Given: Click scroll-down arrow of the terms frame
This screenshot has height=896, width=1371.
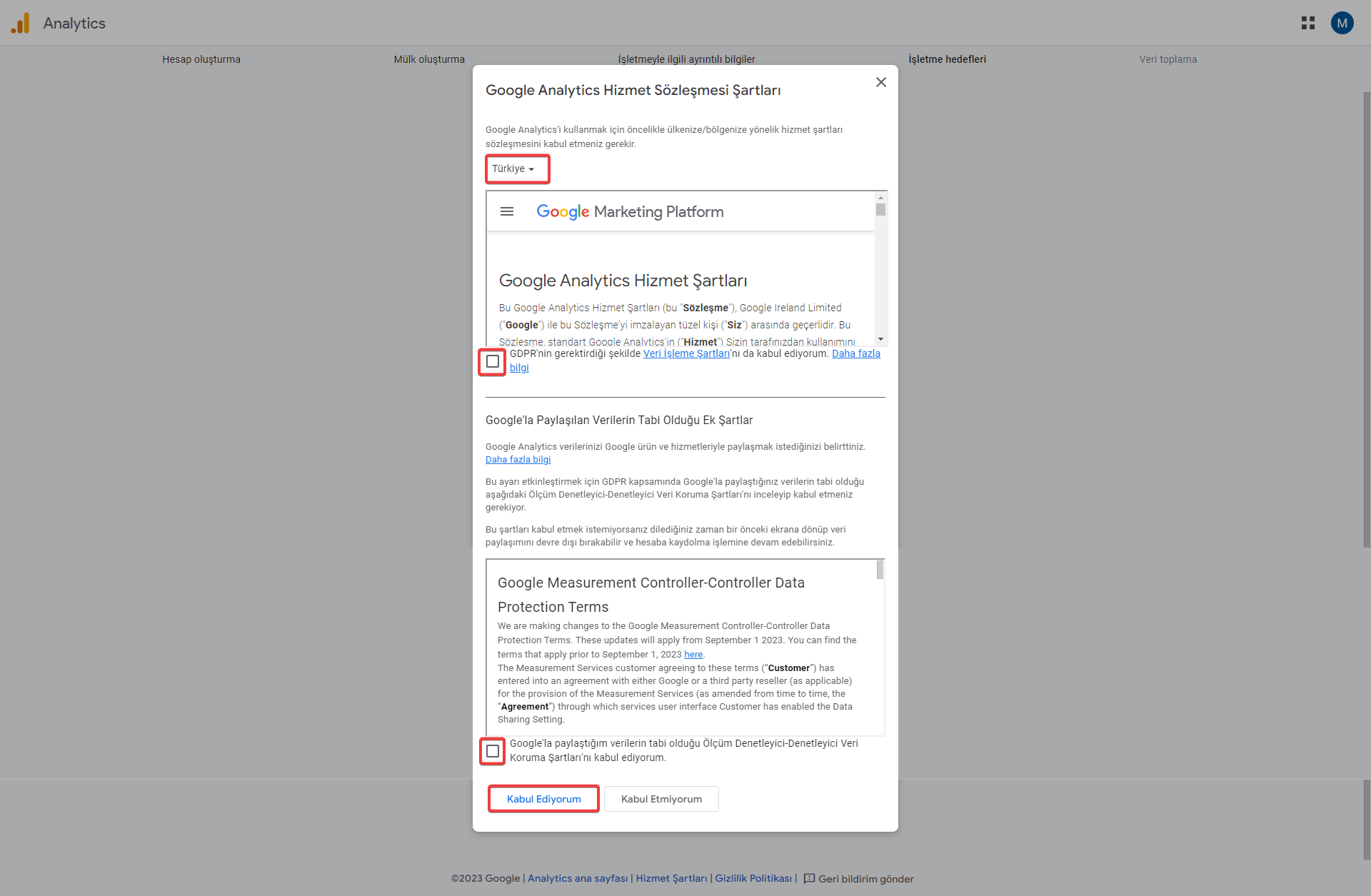Looking at the screenshot, I should [880, 339].
